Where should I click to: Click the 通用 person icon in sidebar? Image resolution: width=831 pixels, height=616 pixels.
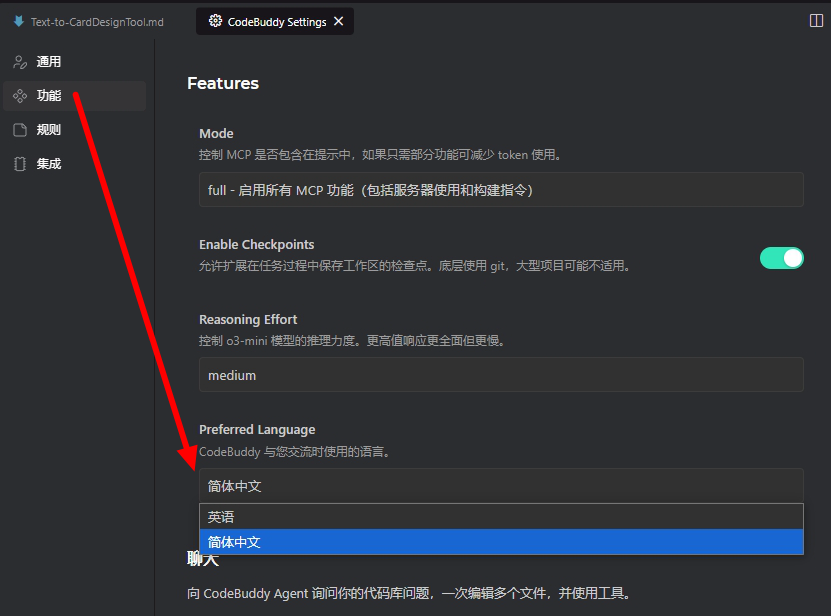pyautogui.click(x=20, y=62)
